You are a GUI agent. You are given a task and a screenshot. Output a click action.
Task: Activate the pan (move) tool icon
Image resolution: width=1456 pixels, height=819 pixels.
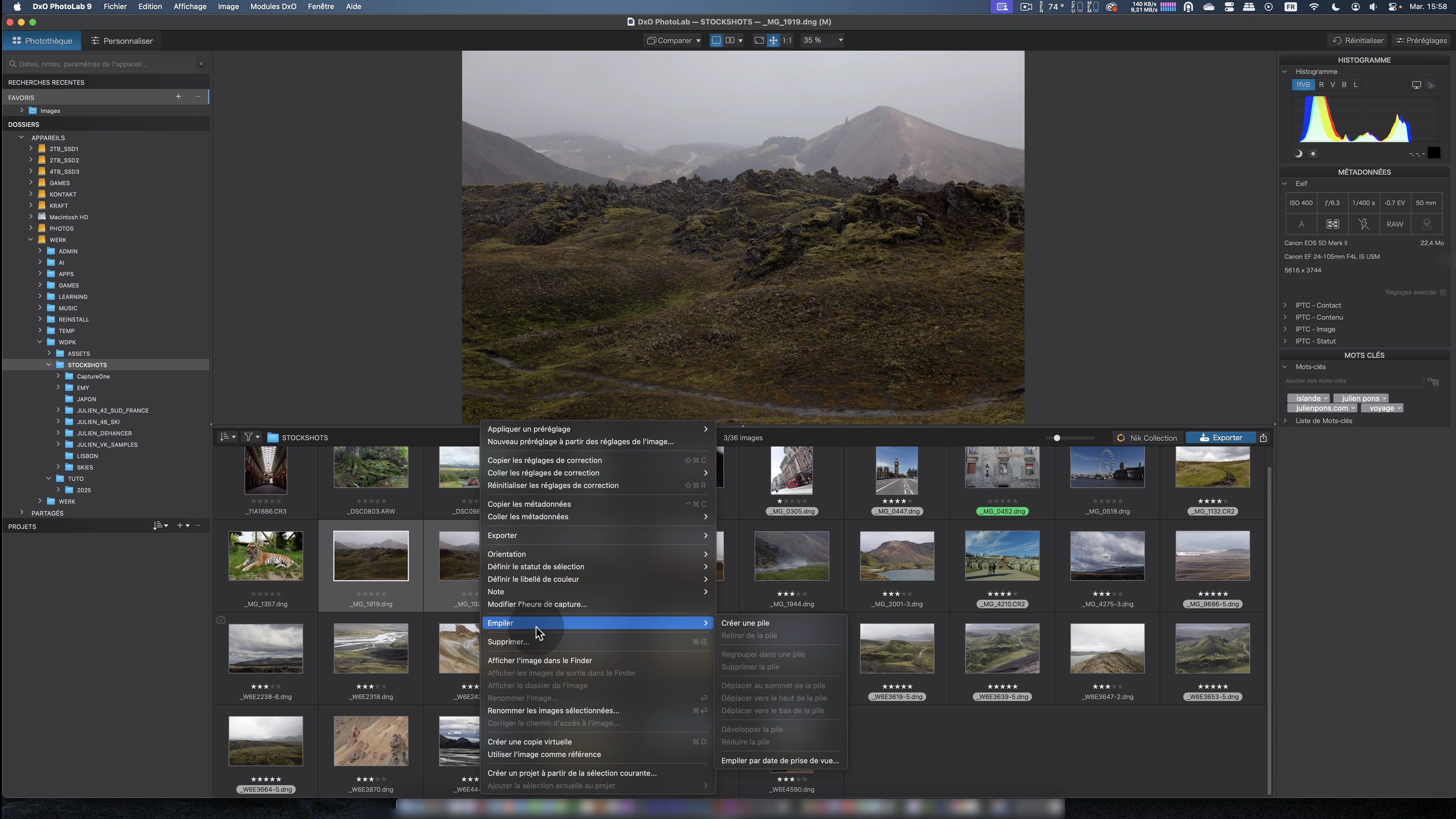coord(773,40)
